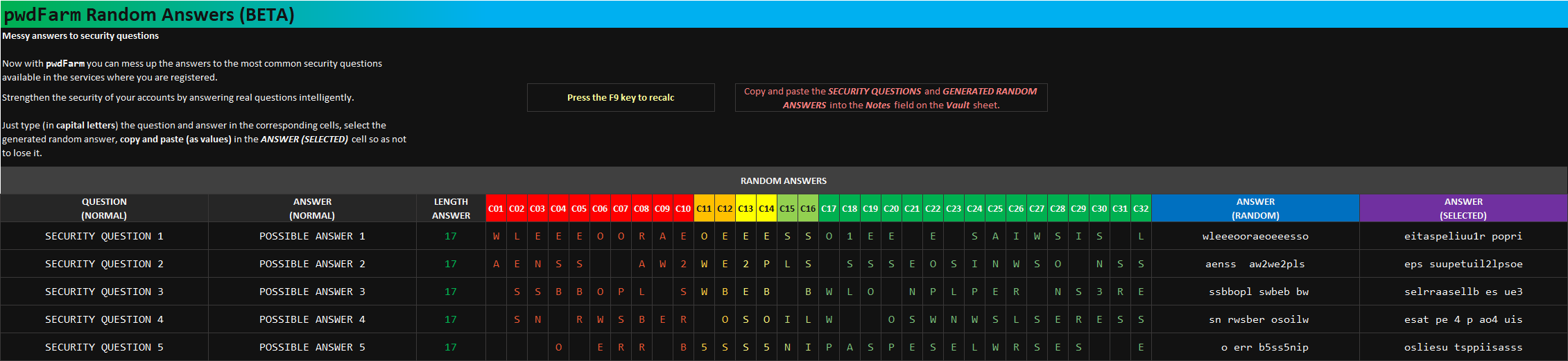Select the SECURITY QUESTION 1 cell

coord(104,236)
